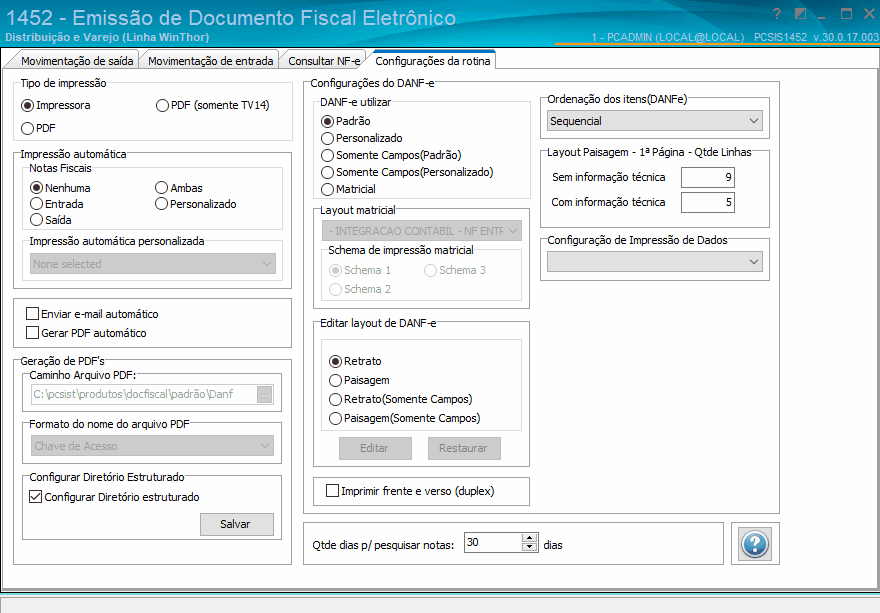Open Consultar NF-e tab
880x613 pixels.
[324, 61]
